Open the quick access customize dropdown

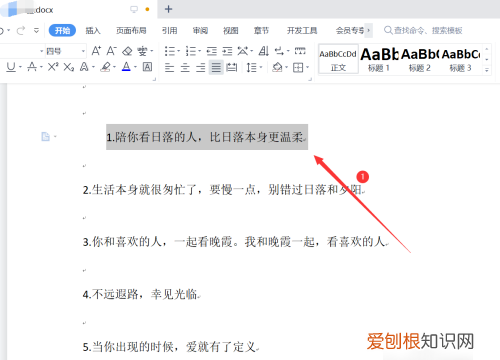pos(36,31)
